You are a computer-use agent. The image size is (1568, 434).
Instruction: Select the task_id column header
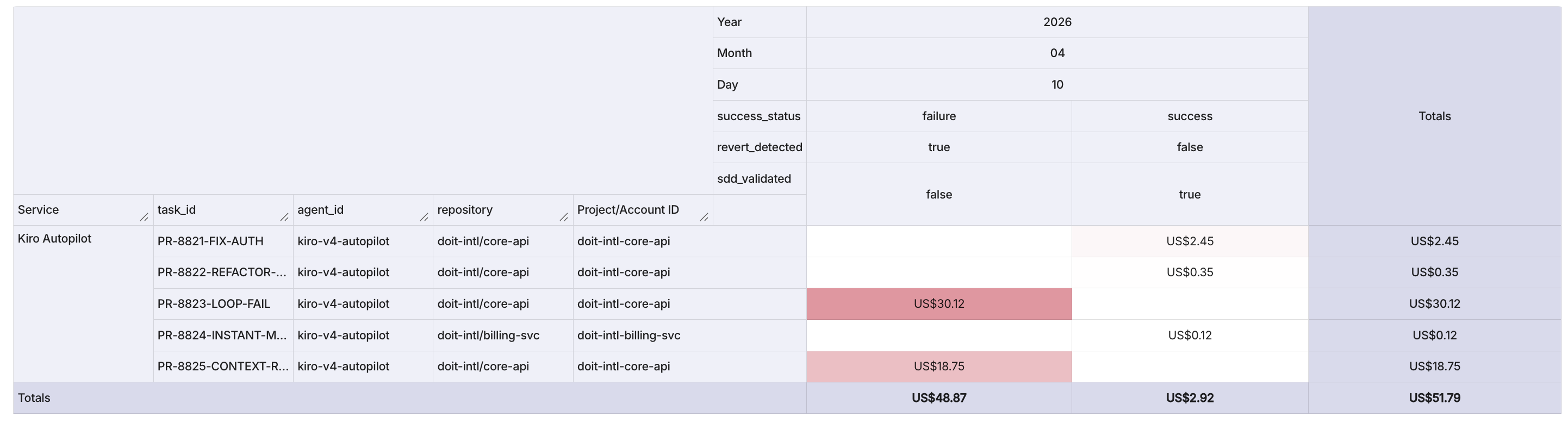tap(223, 210)
